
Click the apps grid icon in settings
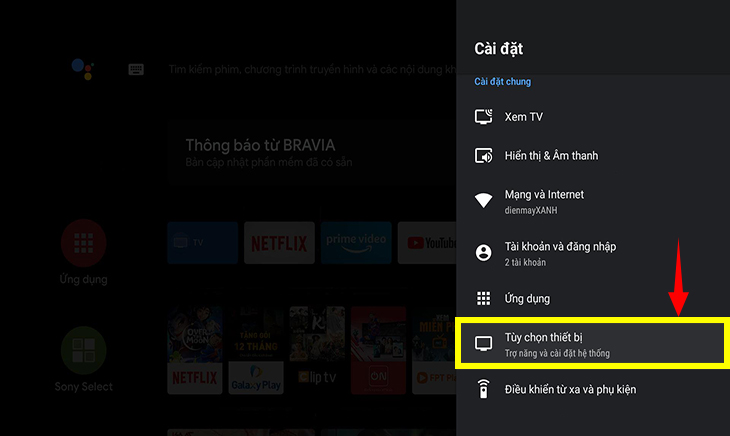(484, 299)
